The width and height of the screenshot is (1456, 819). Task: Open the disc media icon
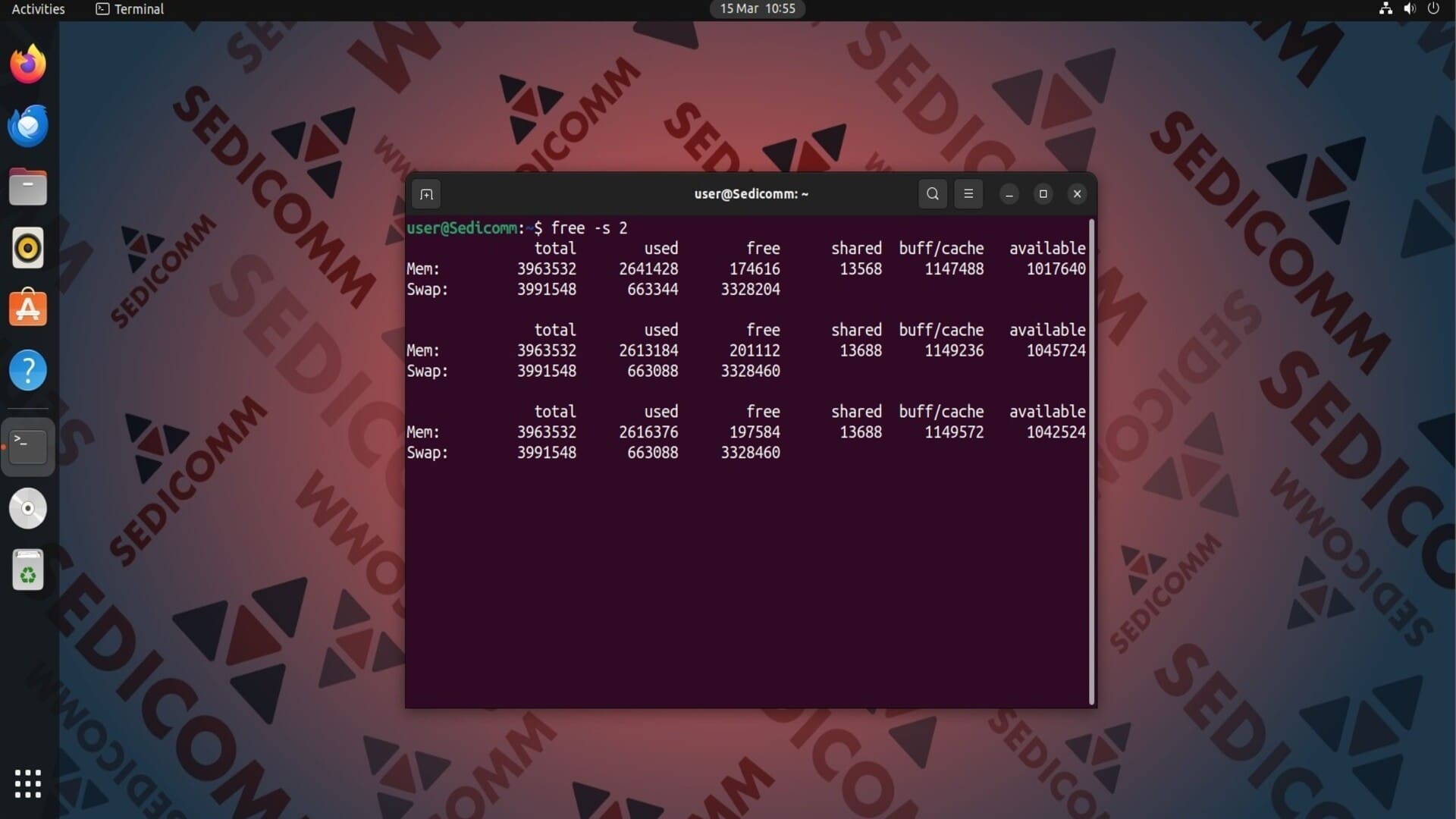pos(28,508)
